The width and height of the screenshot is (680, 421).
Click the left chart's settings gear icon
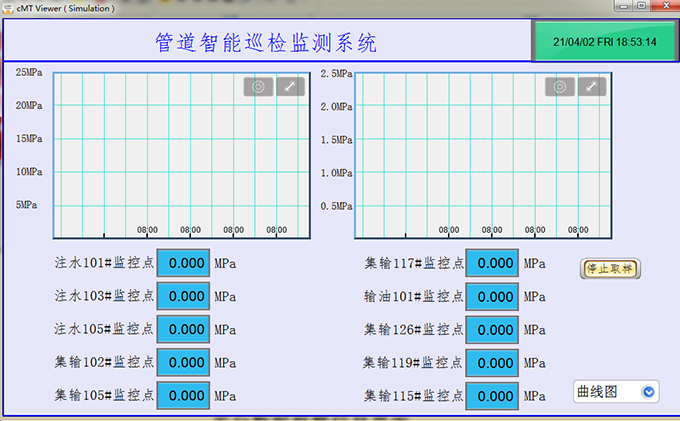click(x=258, y=87)
